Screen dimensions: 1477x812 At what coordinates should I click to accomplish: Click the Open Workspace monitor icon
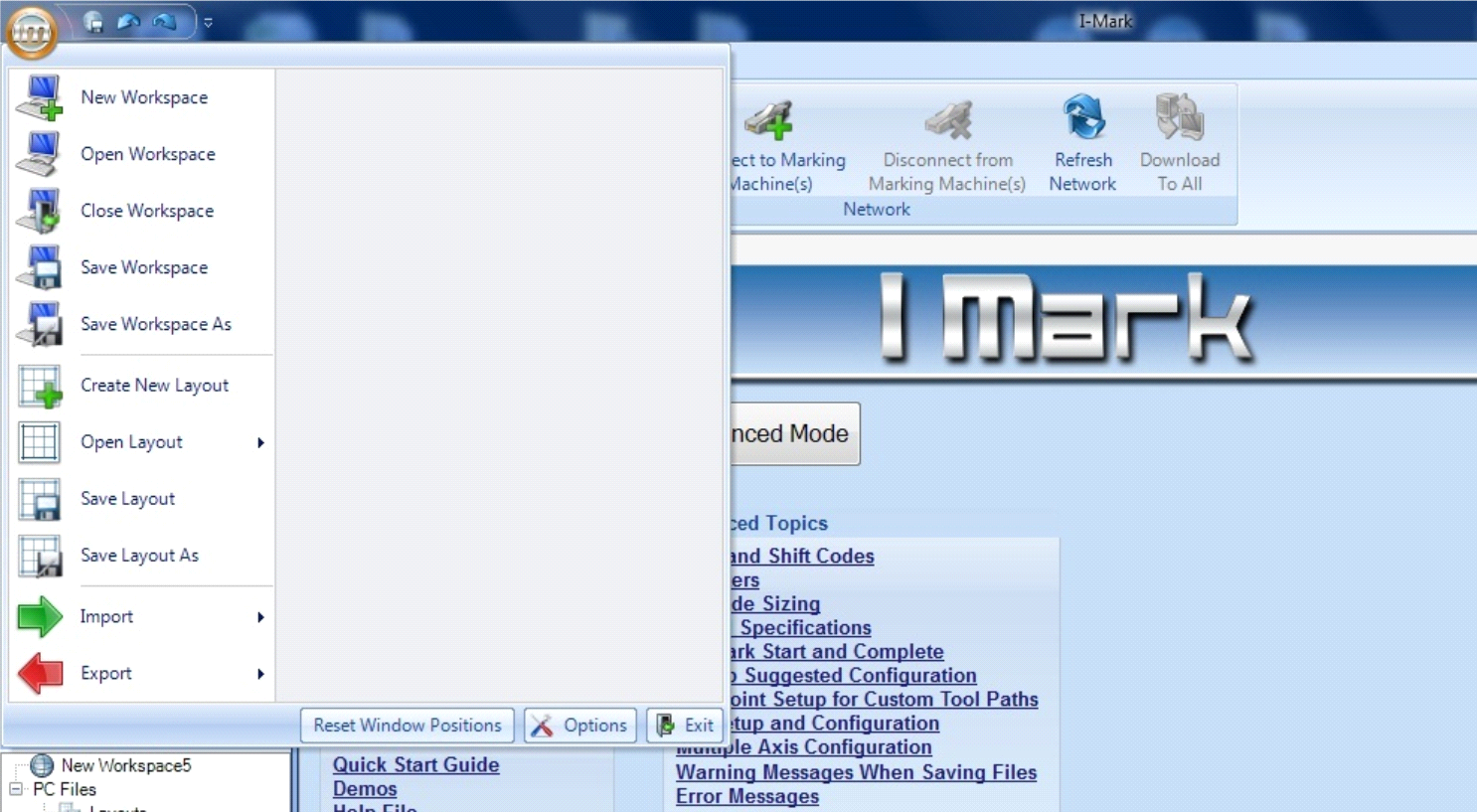pos(40,154)
